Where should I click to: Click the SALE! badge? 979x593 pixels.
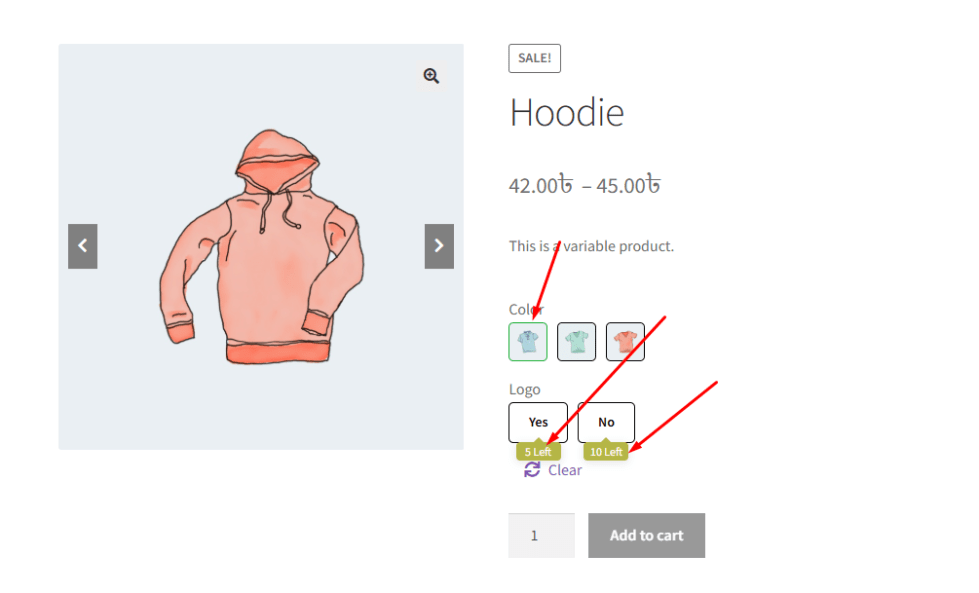click(534, 59)
